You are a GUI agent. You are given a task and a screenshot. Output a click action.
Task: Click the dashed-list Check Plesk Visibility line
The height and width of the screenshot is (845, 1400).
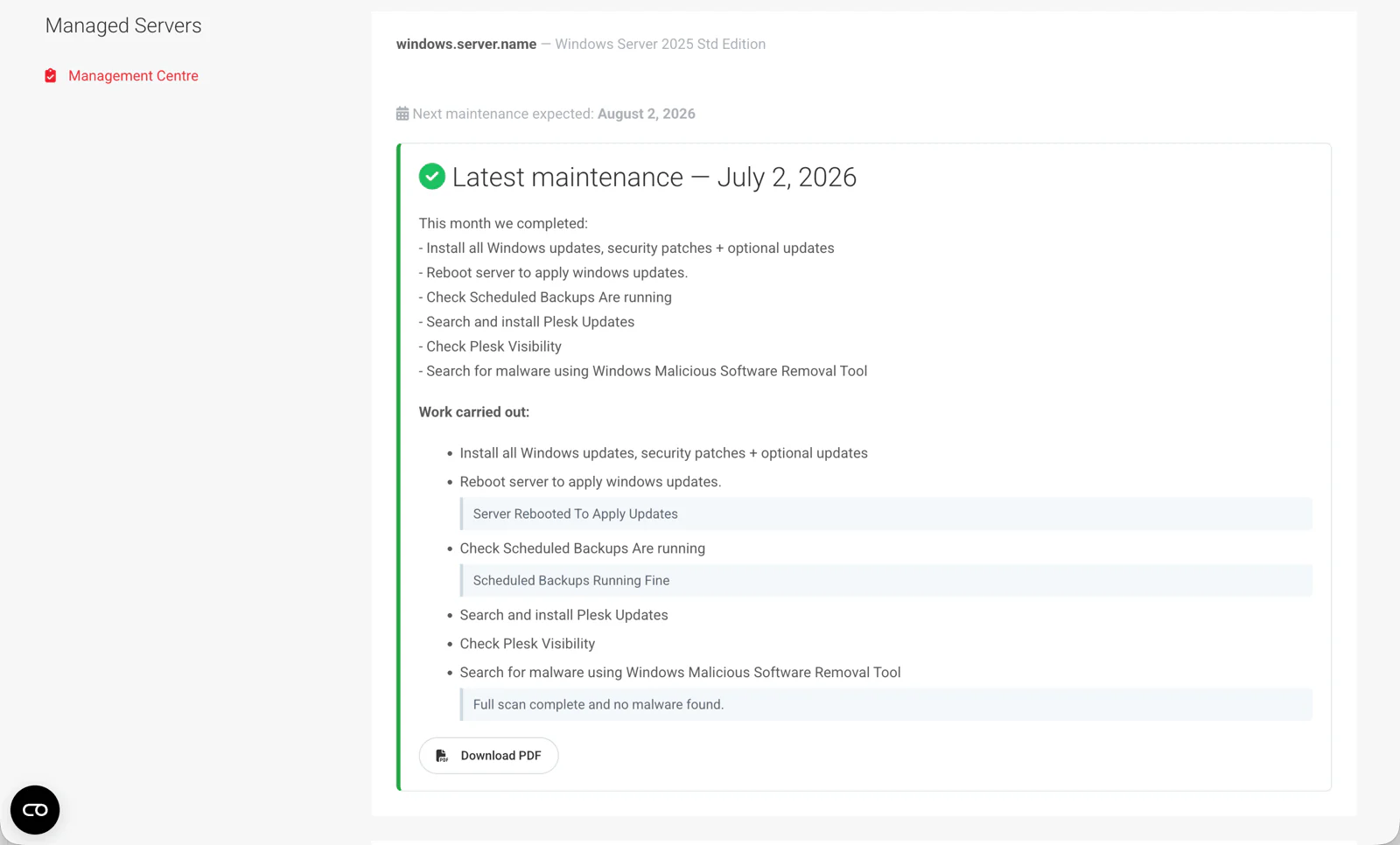(490, 346)
